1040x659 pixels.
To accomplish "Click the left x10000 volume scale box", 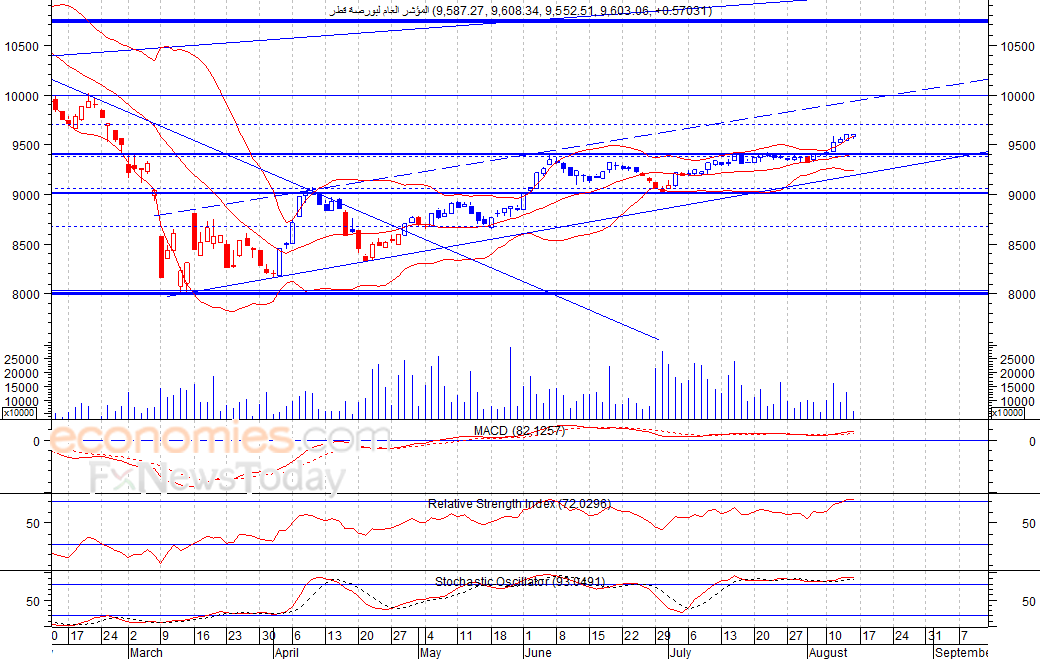I will [x=19, y=413].
